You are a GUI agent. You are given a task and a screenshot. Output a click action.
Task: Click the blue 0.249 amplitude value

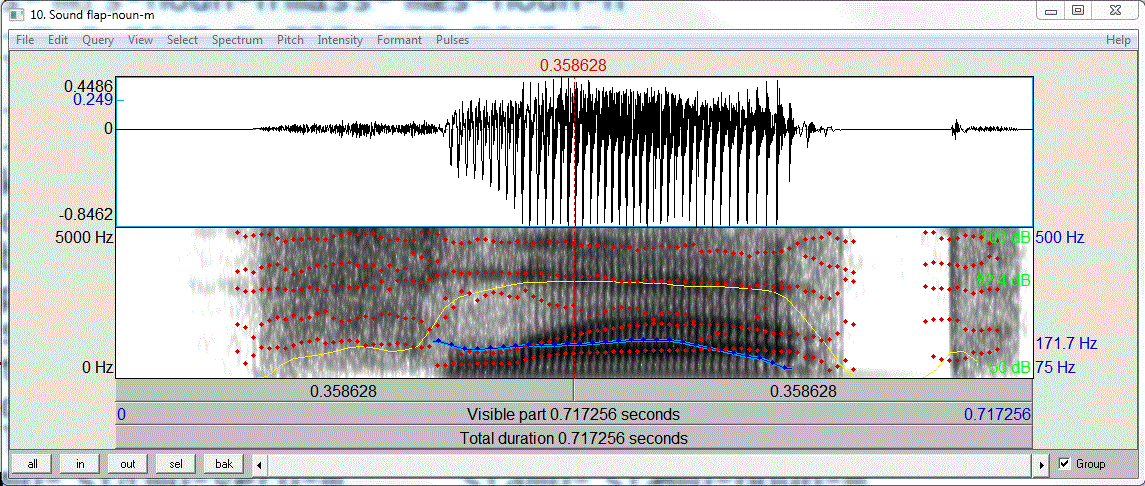click(93, 100)
